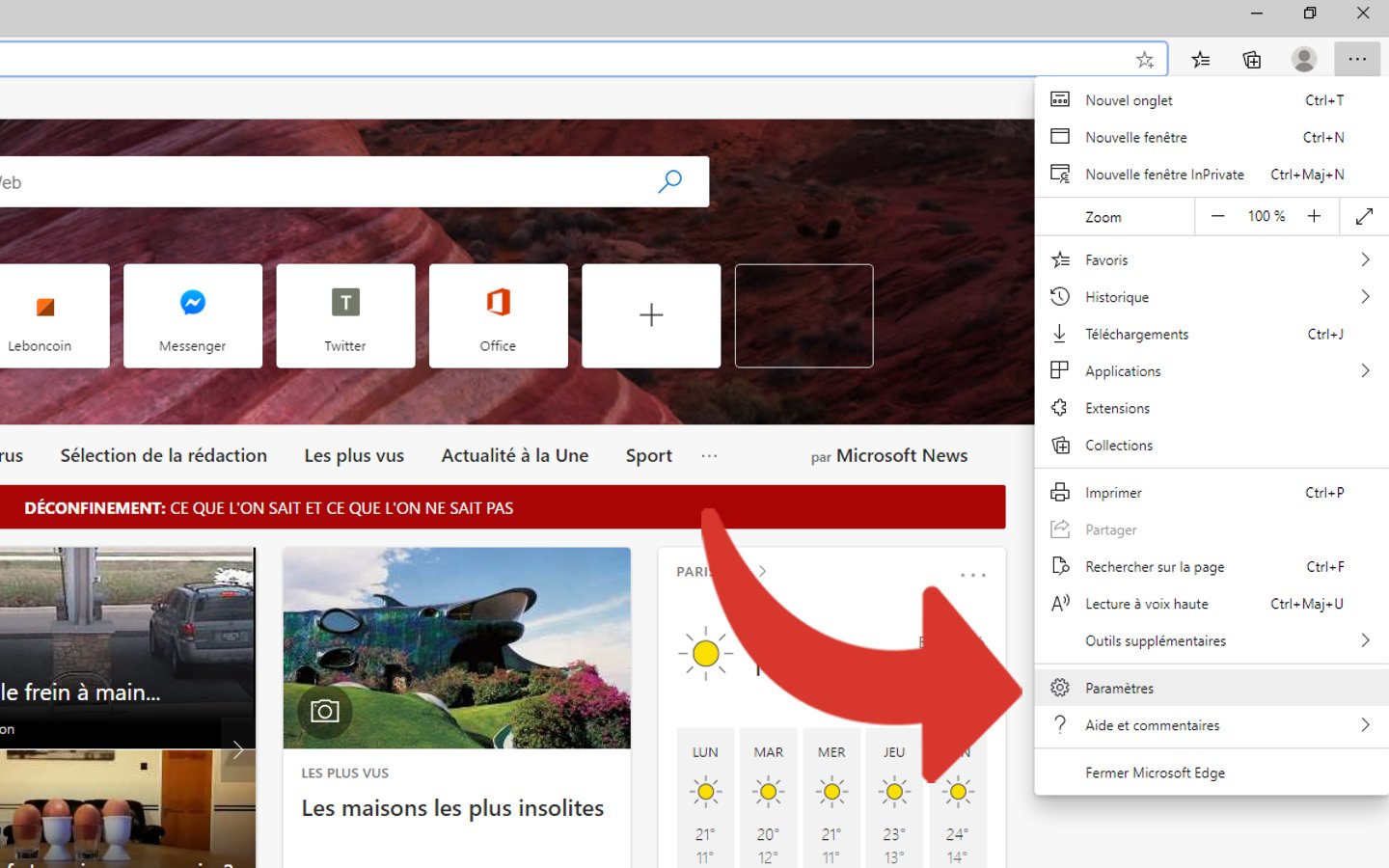1389x868 pixels.
Task: Select the LUN weather forecast
Action: (x=705, y=799)
